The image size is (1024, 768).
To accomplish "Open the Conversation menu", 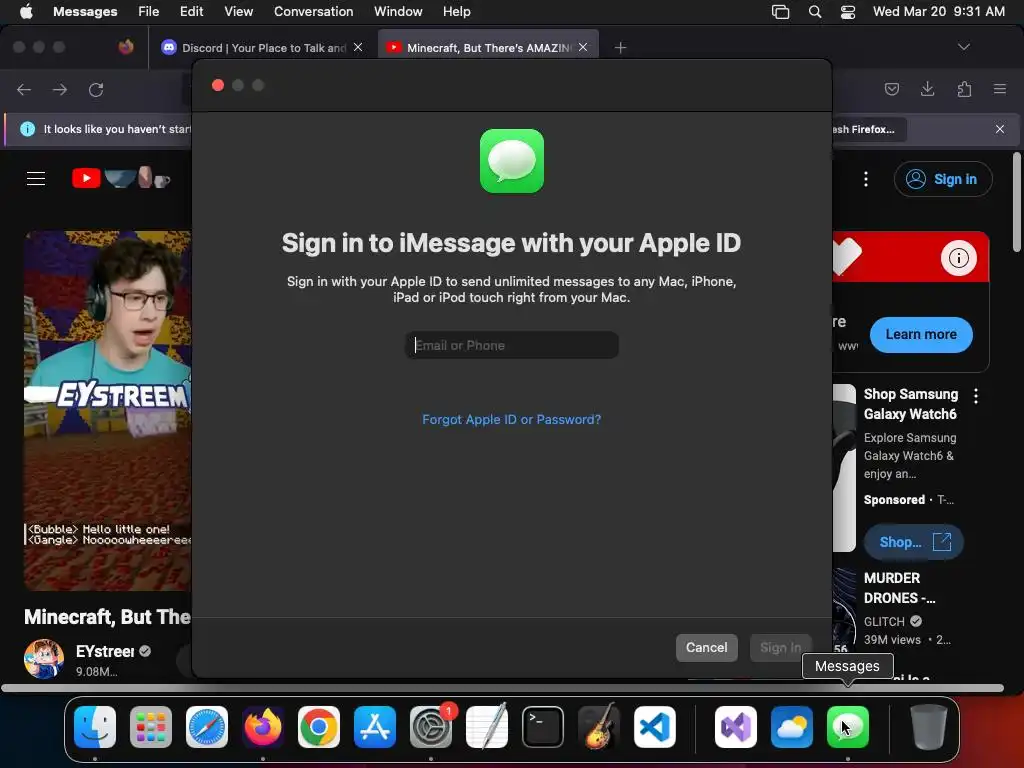I will click(x=313, y=11).
